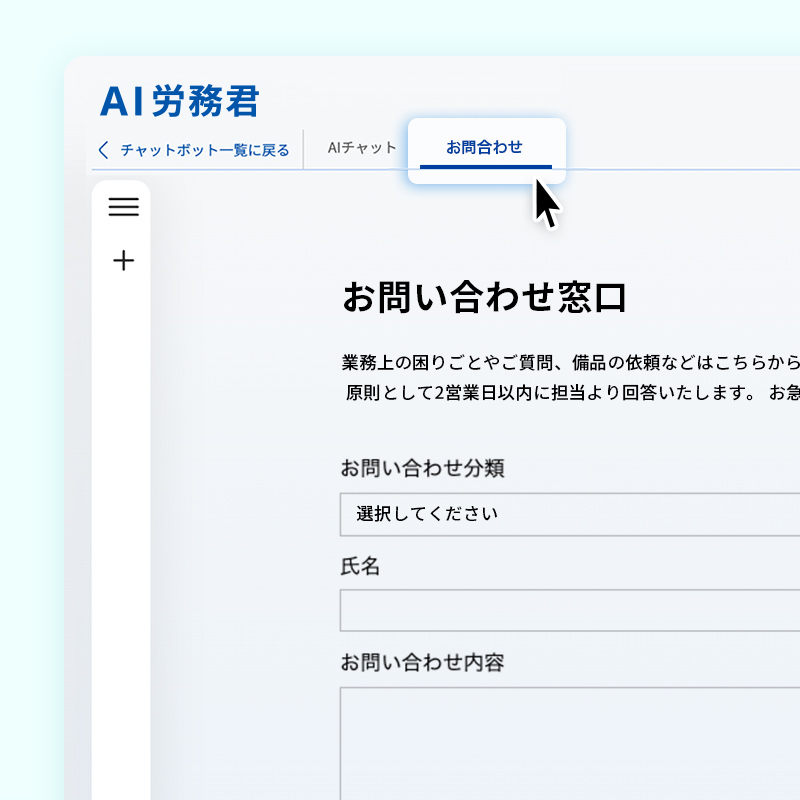Click the plus icon to start new chat
This screenshot has height=800, width=800.
[123, 262]
